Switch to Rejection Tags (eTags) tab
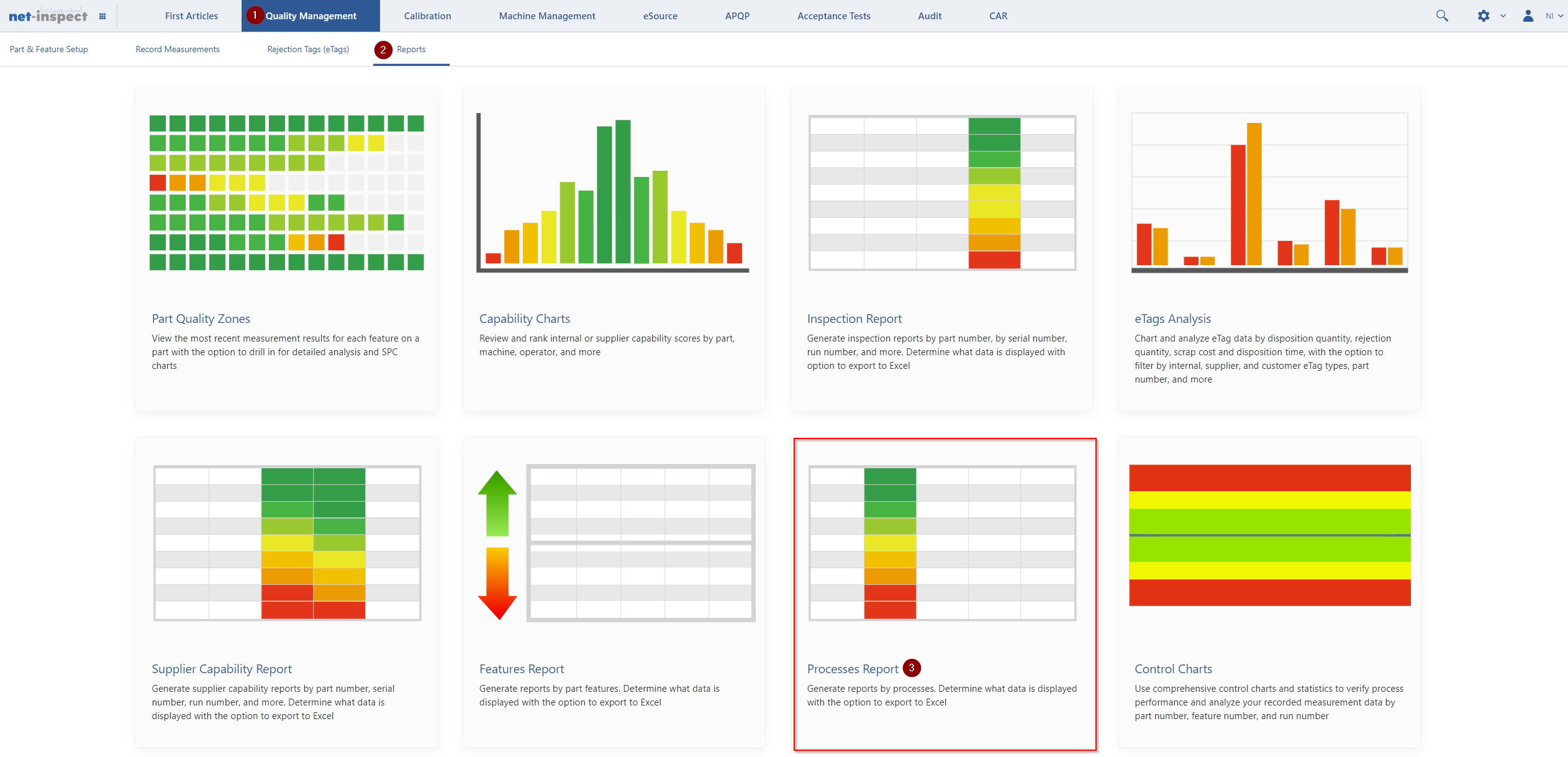 pyautogui.click(x=308, y=49)
